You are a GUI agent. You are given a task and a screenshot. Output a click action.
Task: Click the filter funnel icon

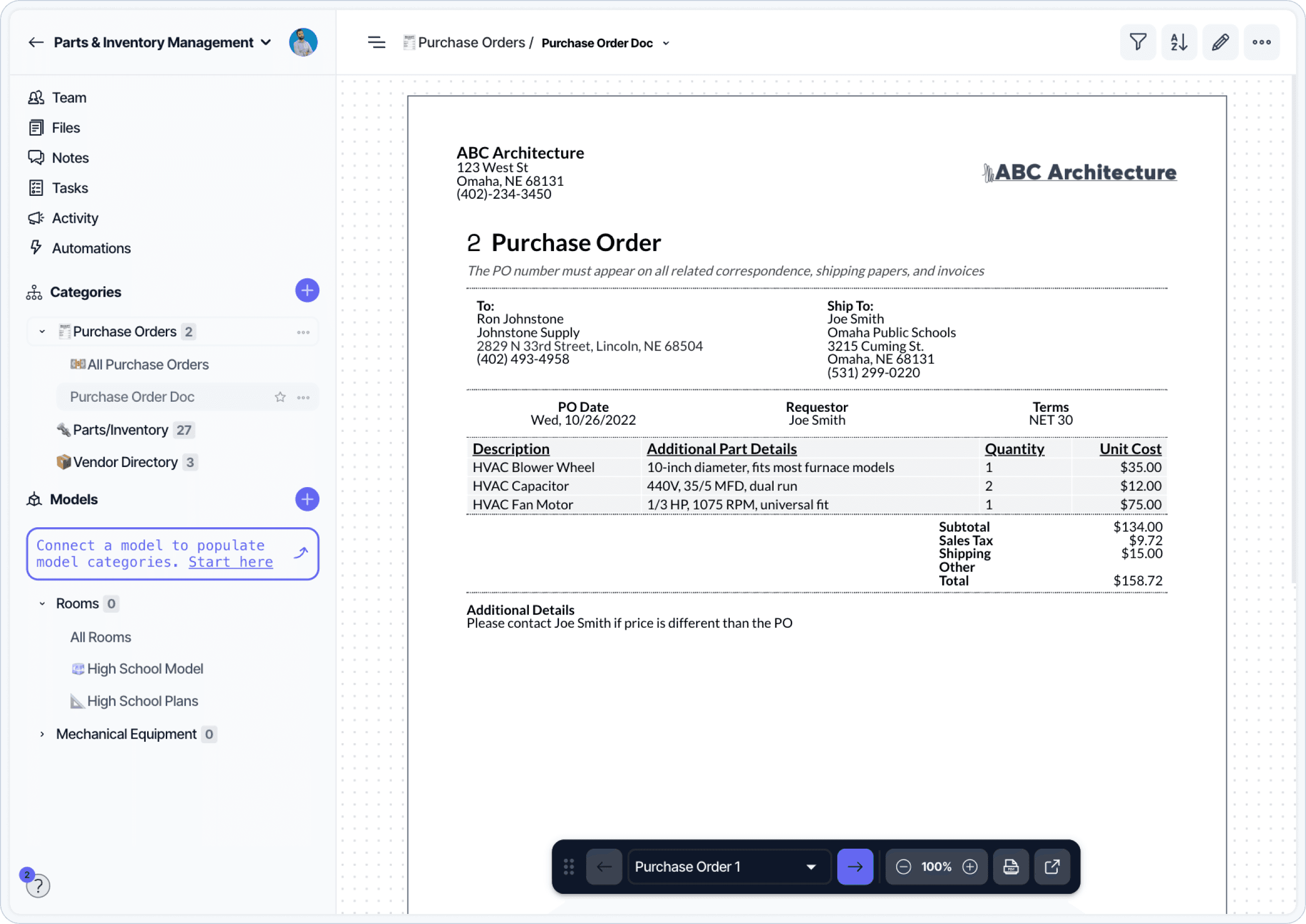click(x=1137, y=42)
